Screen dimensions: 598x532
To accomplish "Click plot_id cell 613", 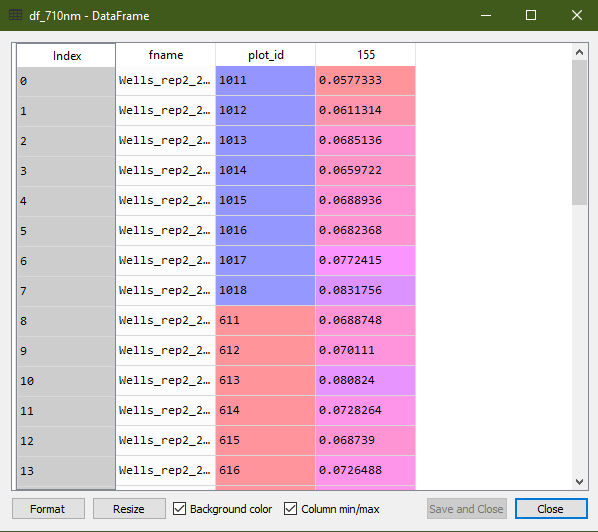I will click(x=265, y=381).
